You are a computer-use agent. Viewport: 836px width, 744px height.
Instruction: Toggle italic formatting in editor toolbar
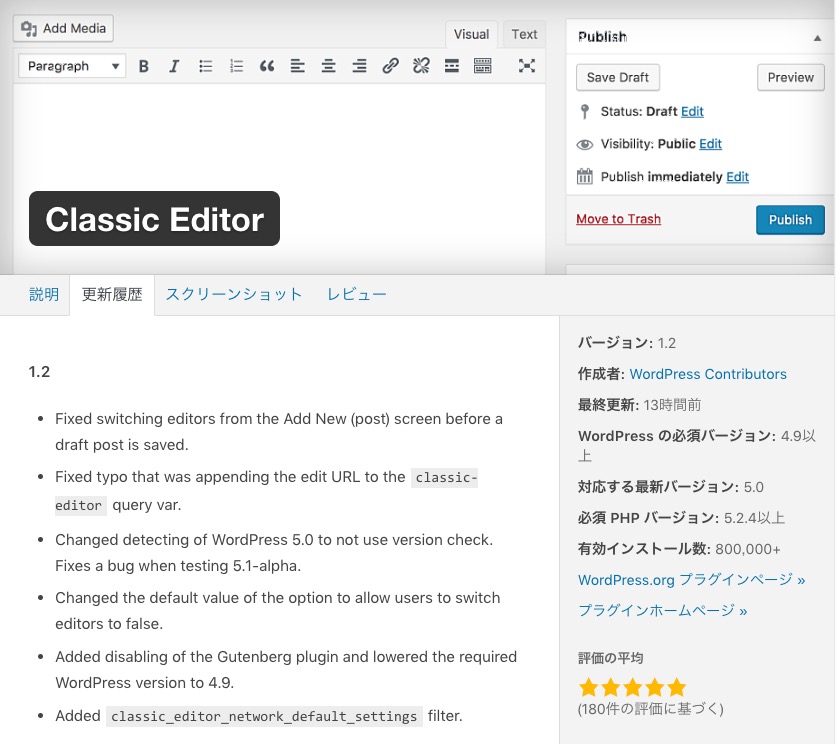pyautogui.click(x=174, y=66)
